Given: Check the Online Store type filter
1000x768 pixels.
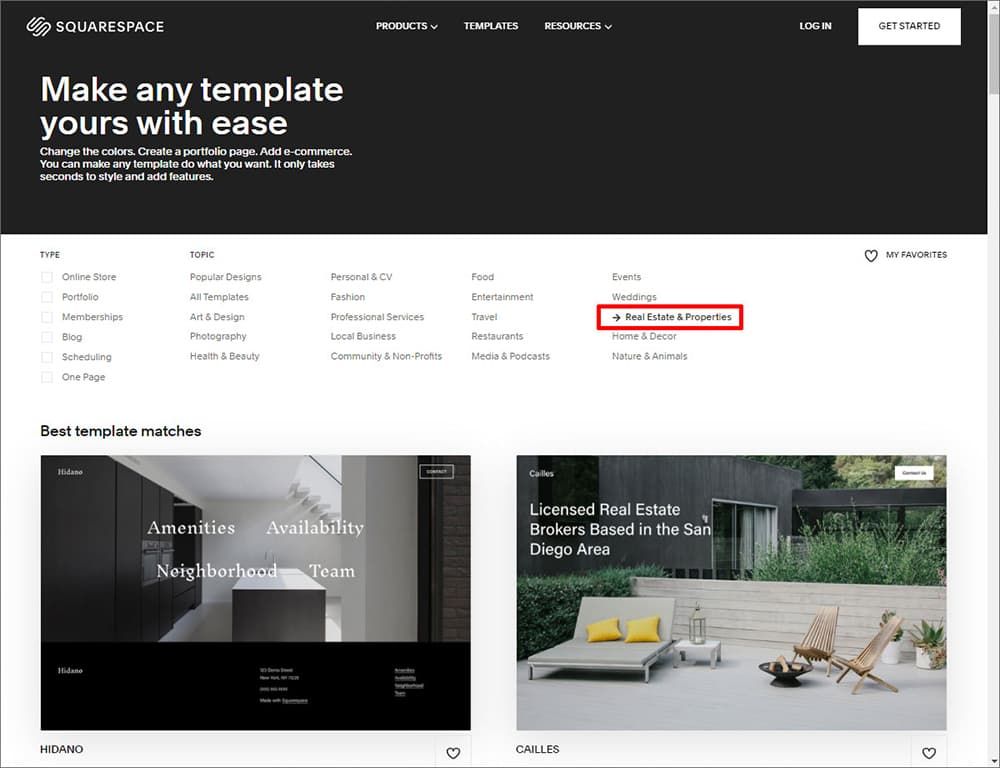Looking at the screenshot, I should tap(47, 277).
